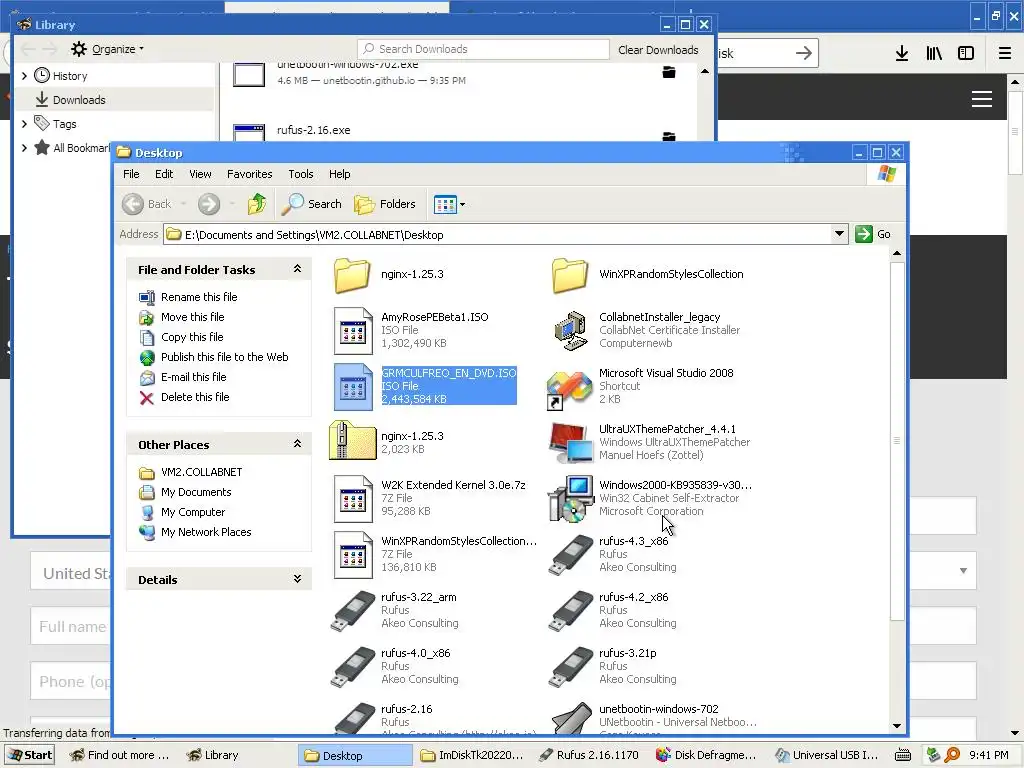Expand History tree item in Library

tap(24, 76)
